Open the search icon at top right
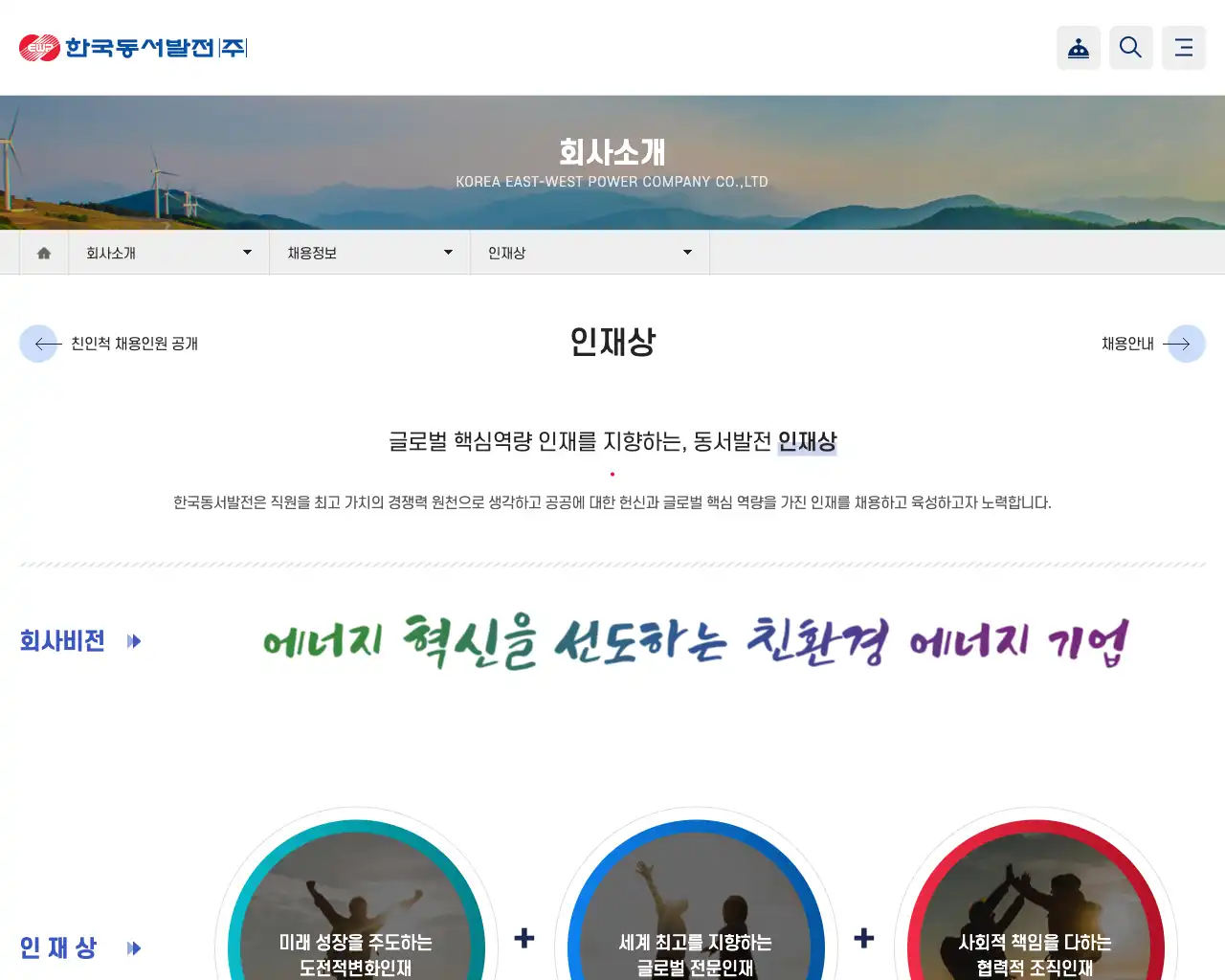The width and height of the screenshot is (1225, 980). [x=1131, y=48]
